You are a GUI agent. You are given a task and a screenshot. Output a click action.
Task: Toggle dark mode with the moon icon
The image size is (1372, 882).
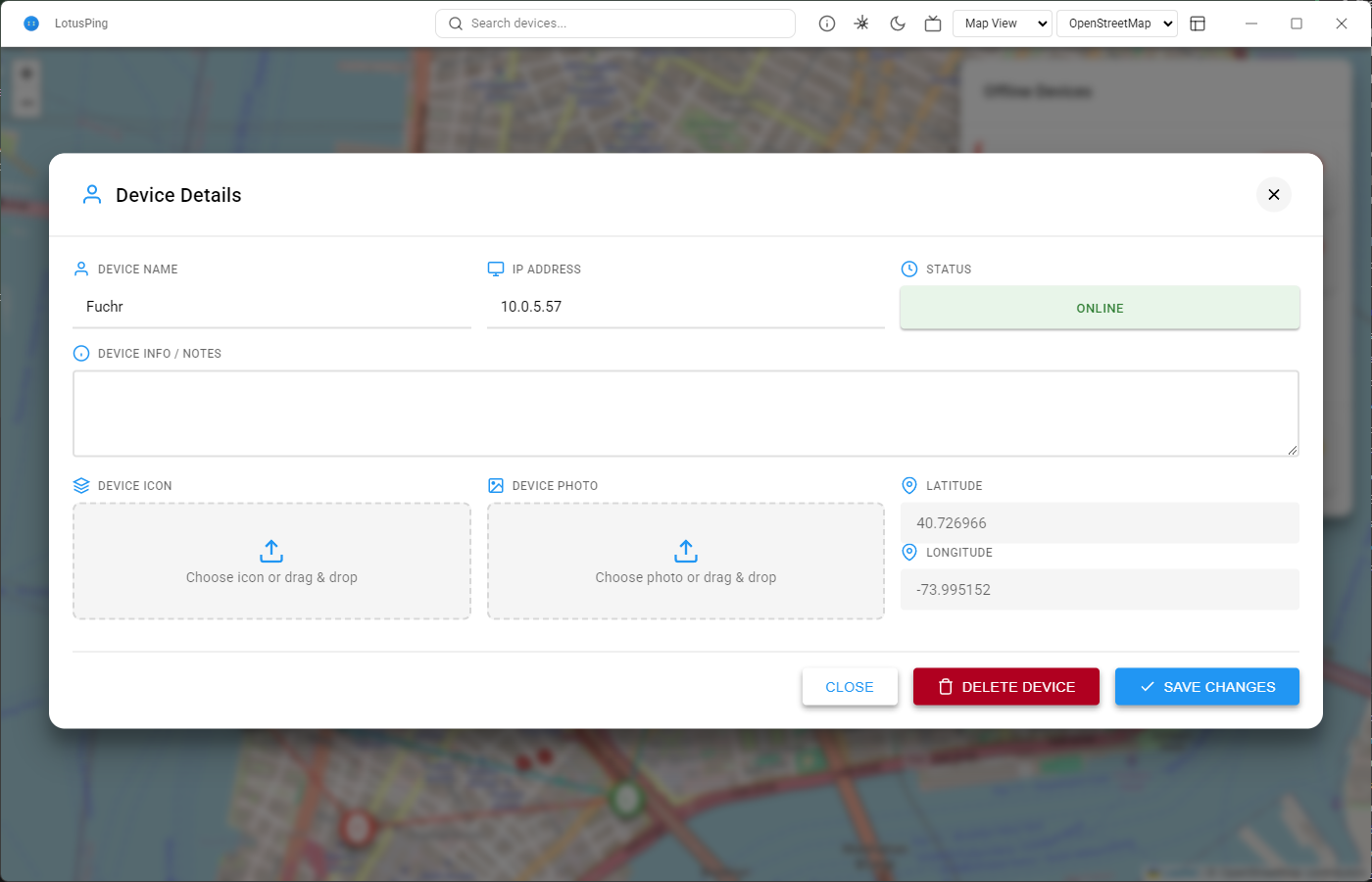tap(898, 24)
